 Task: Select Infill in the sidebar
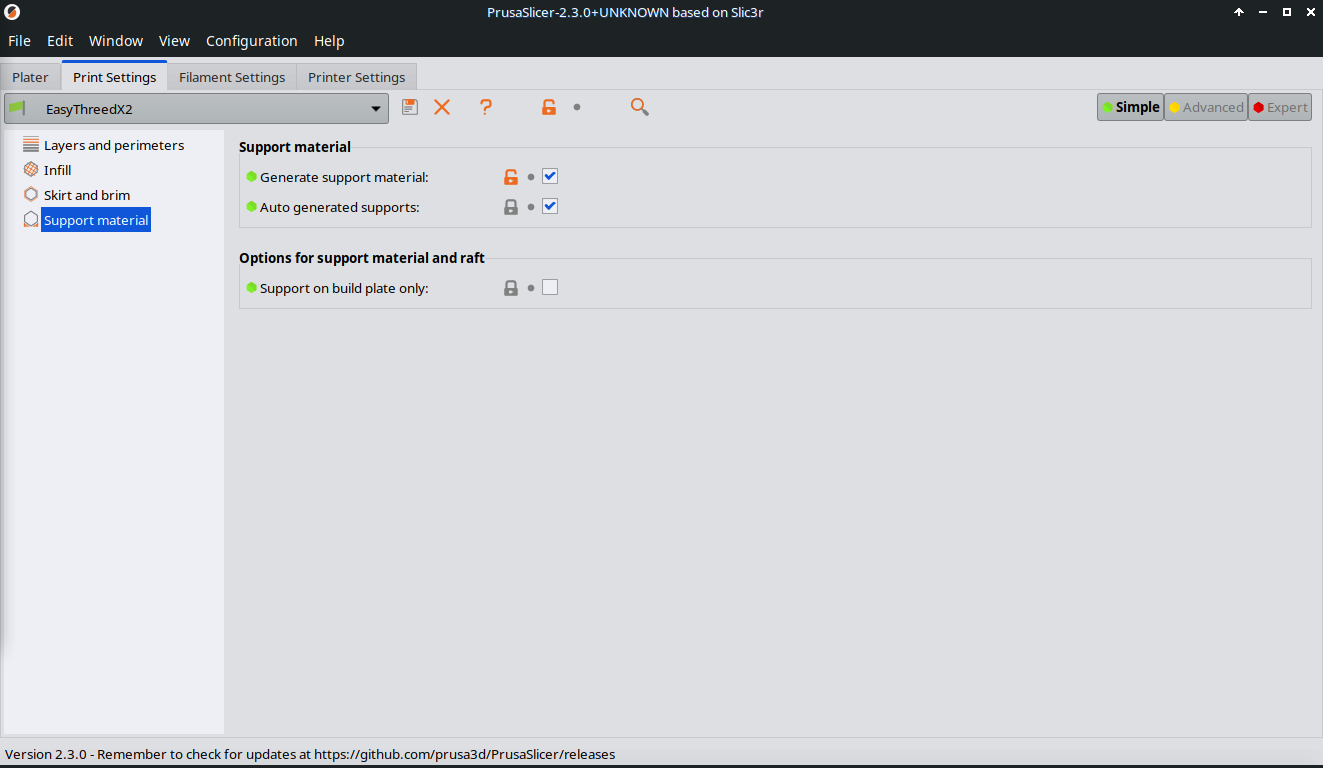57,170
